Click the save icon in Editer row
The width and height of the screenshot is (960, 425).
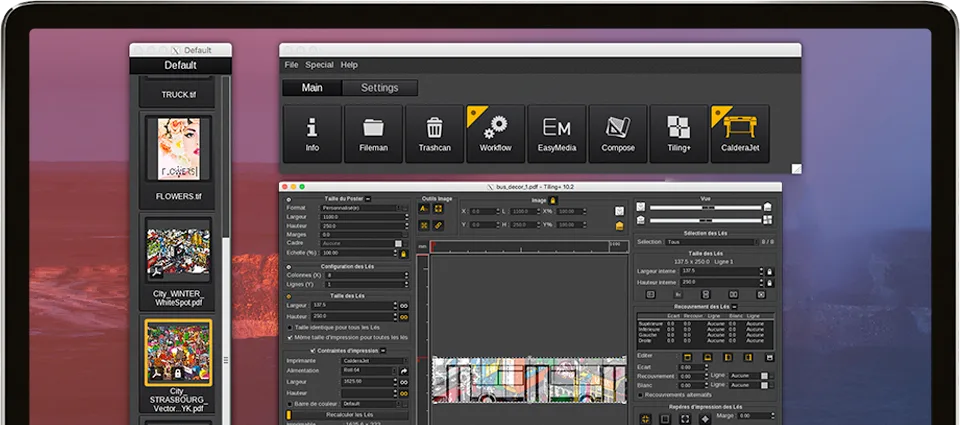coord(770,357)
